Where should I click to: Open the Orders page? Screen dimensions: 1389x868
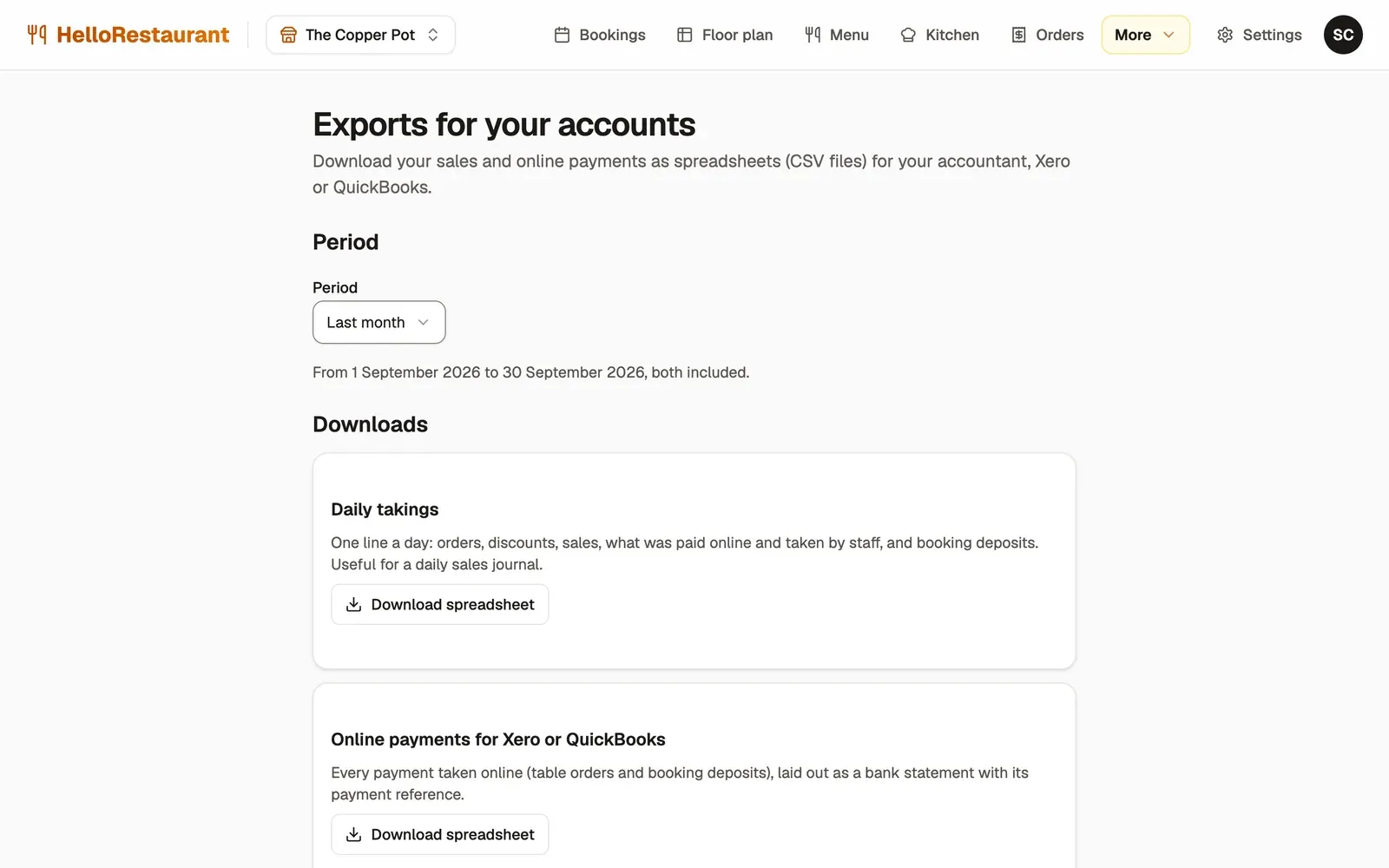(1048, 35)
